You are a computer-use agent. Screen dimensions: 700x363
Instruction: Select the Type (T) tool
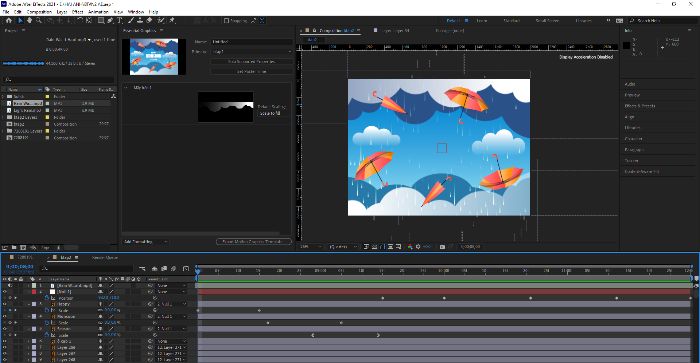coord(120,21)
